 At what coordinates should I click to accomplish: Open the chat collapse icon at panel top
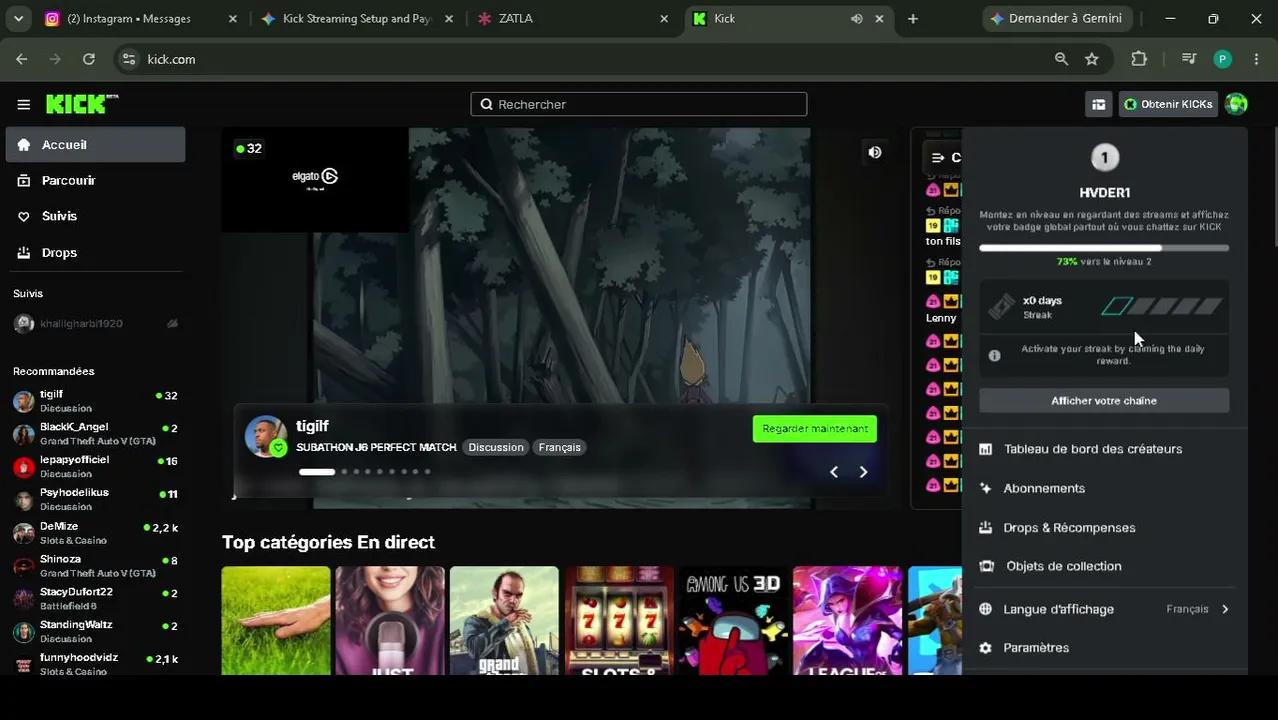(x=938, y=157)
